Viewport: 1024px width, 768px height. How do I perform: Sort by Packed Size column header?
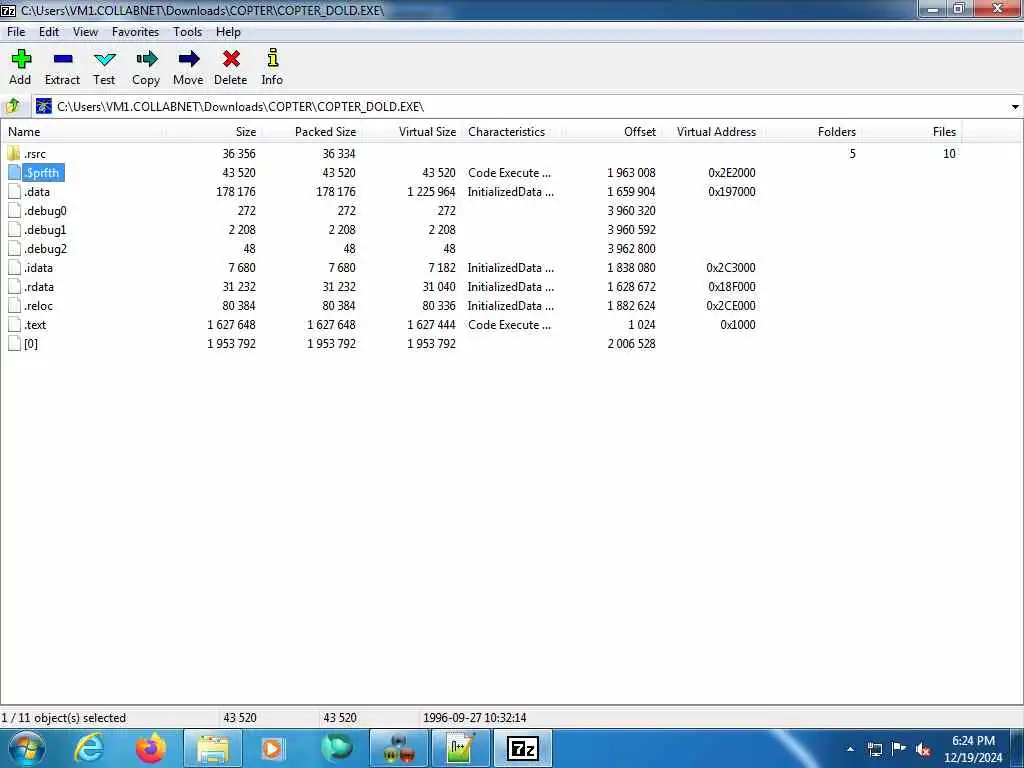click(312, 131)
